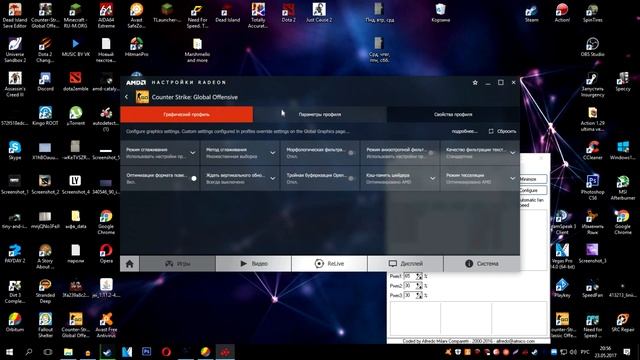Click the Pwm1 value field in SpeedFan

(409, 276)
